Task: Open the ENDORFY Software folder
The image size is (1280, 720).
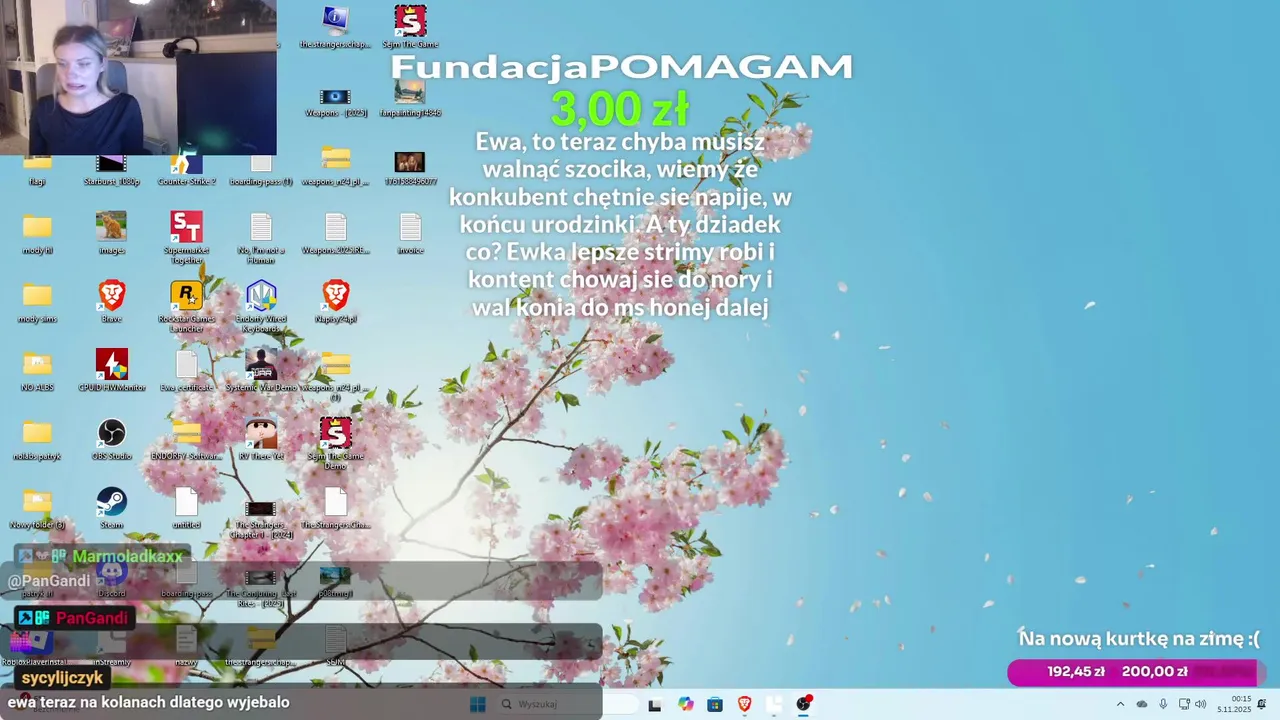Action: [x=186, y=438]
